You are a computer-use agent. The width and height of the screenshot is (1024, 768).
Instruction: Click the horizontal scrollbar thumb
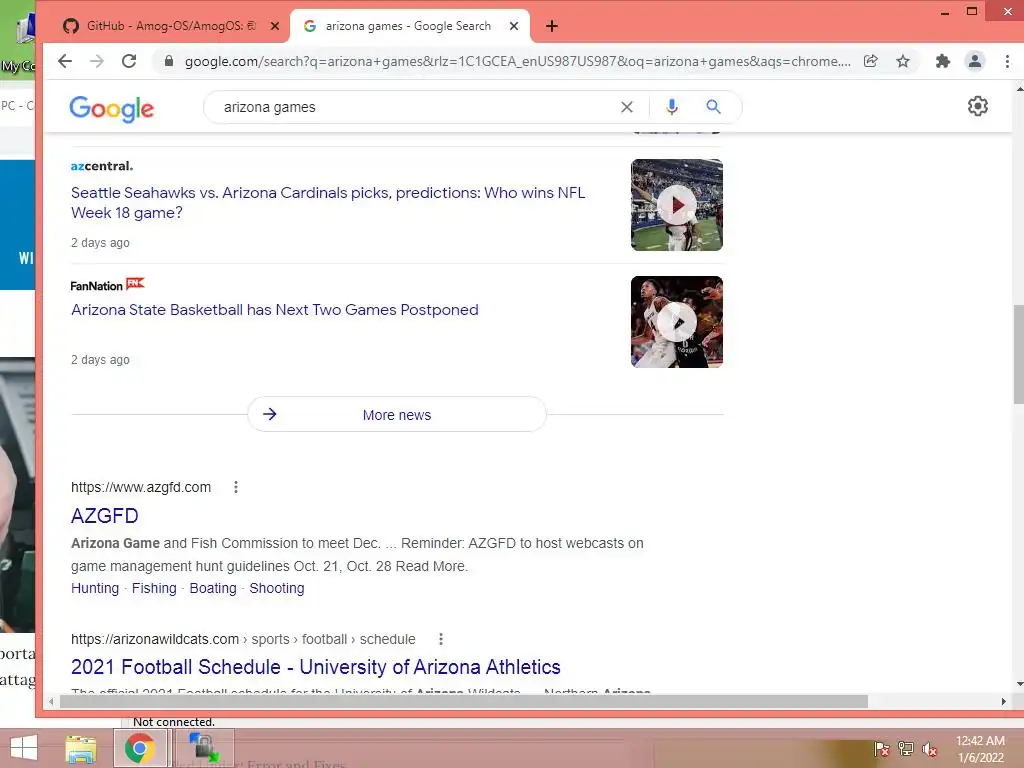464,701
